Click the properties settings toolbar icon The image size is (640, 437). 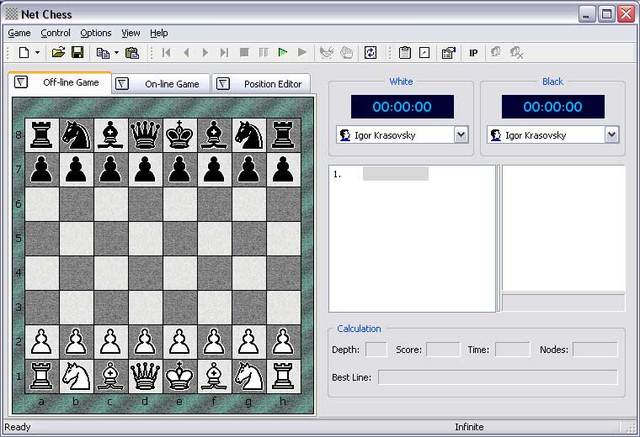pyautogui.click(x=448, y=53)
